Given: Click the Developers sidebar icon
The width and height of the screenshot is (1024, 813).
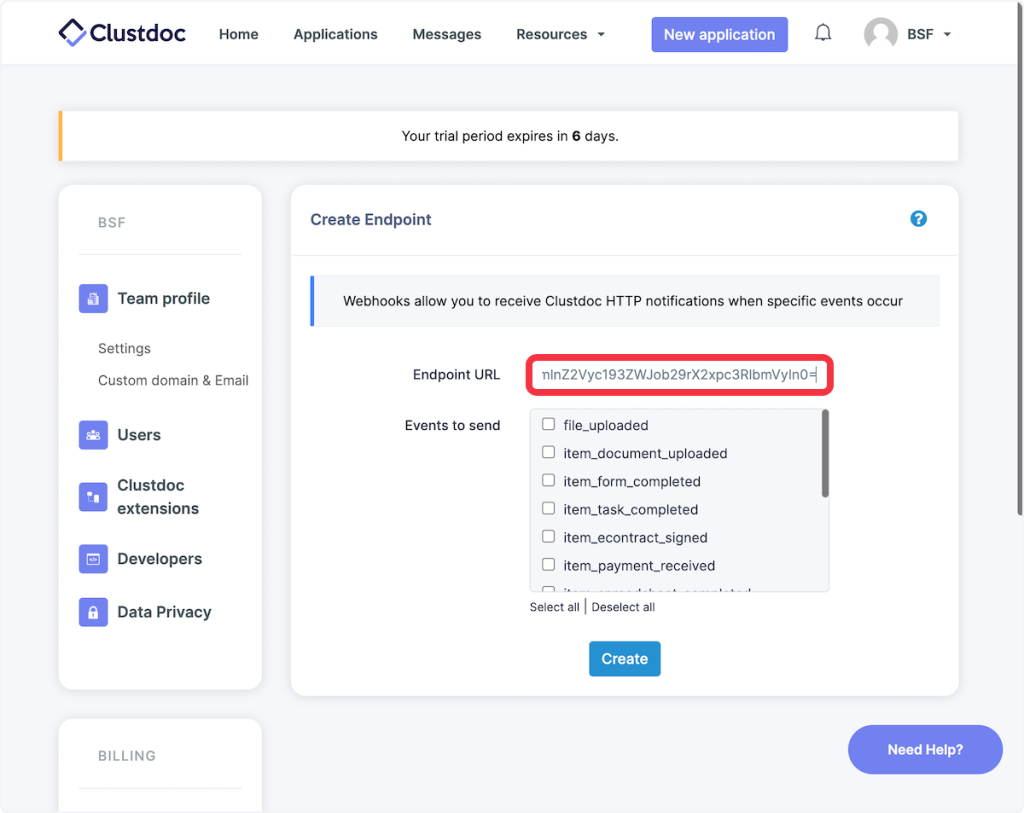Looking at the screenshot, I should click(x=93, y=559).
